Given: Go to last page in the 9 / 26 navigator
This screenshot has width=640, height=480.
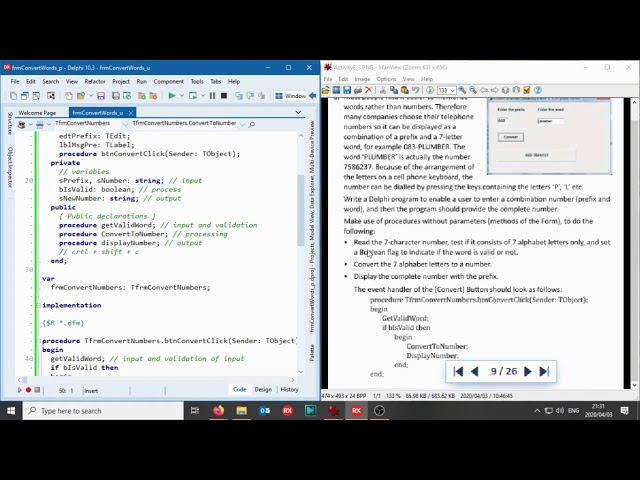Looking at the screenshot, I should tap(544, 371).
